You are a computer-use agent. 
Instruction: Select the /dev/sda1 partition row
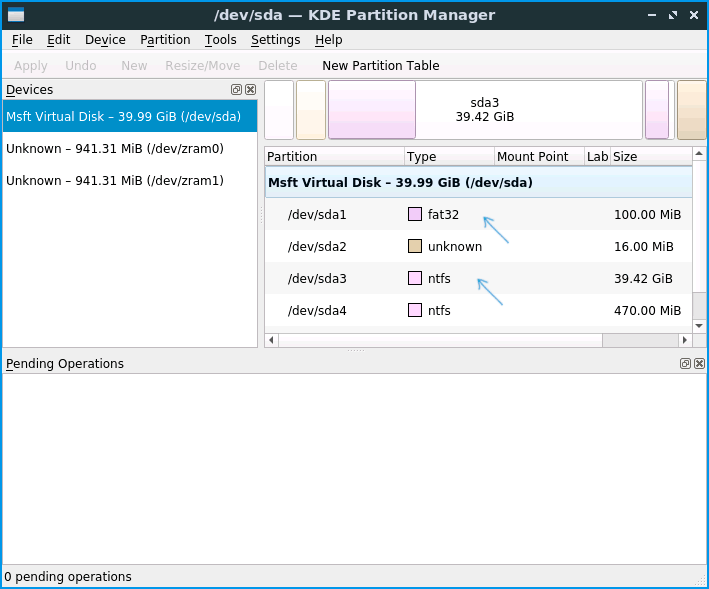coord(478,214)
